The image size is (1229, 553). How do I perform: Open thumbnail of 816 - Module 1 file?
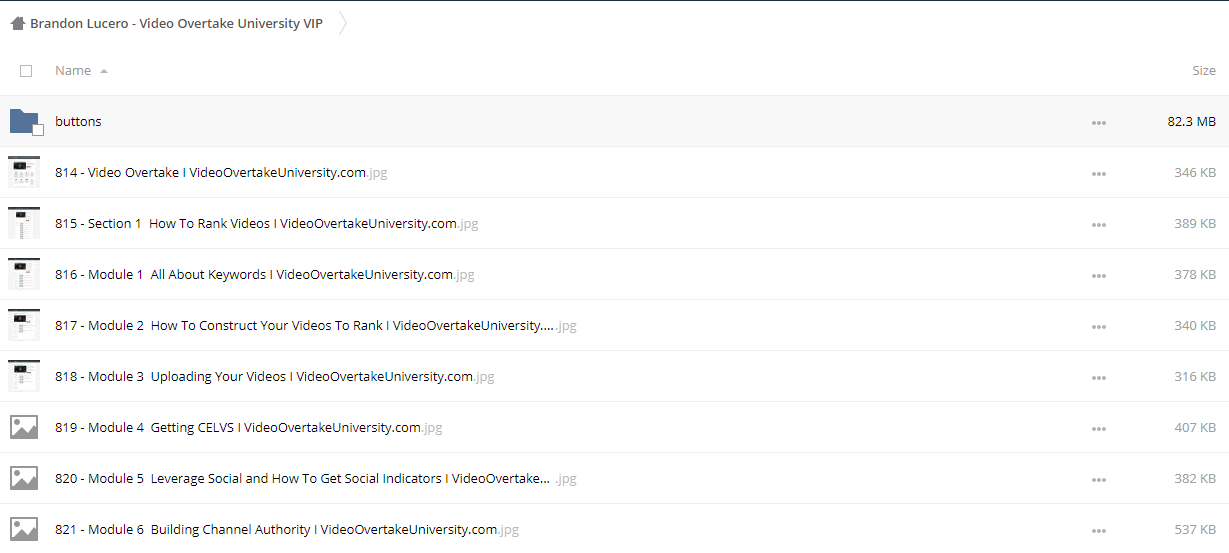point(24,274)
